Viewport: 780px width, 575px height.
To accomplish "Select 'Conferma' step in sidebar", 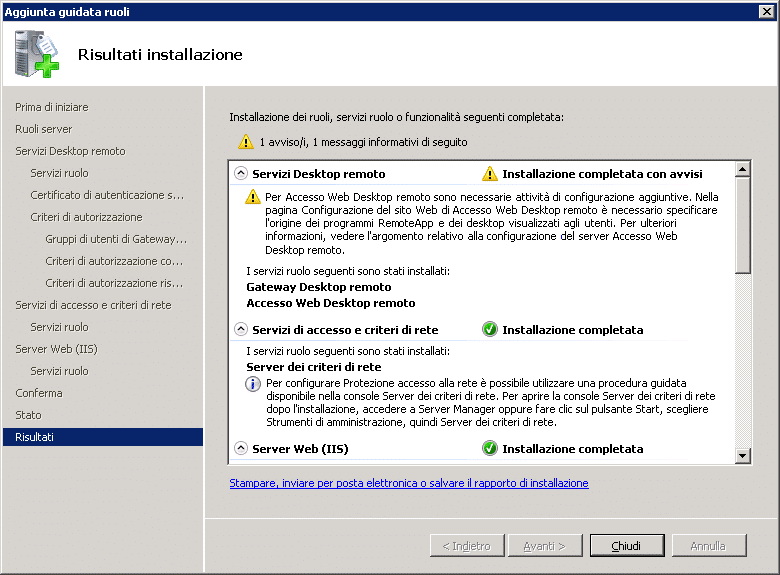I will pos(39,393).
